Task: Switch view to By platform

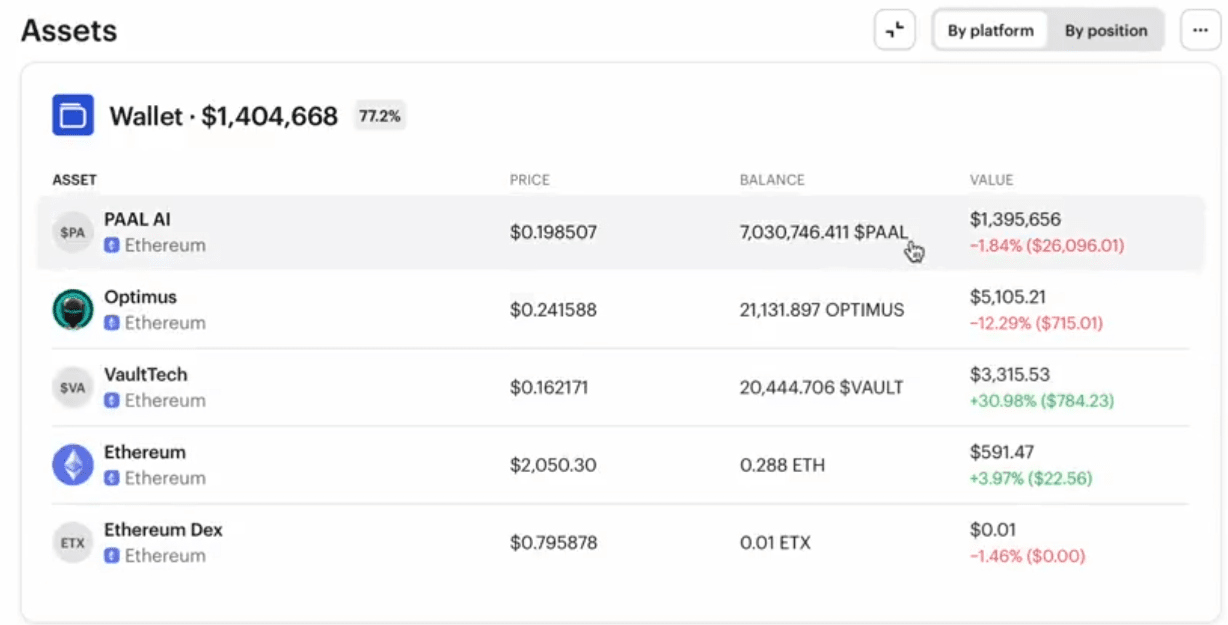Action: [990, 30]
